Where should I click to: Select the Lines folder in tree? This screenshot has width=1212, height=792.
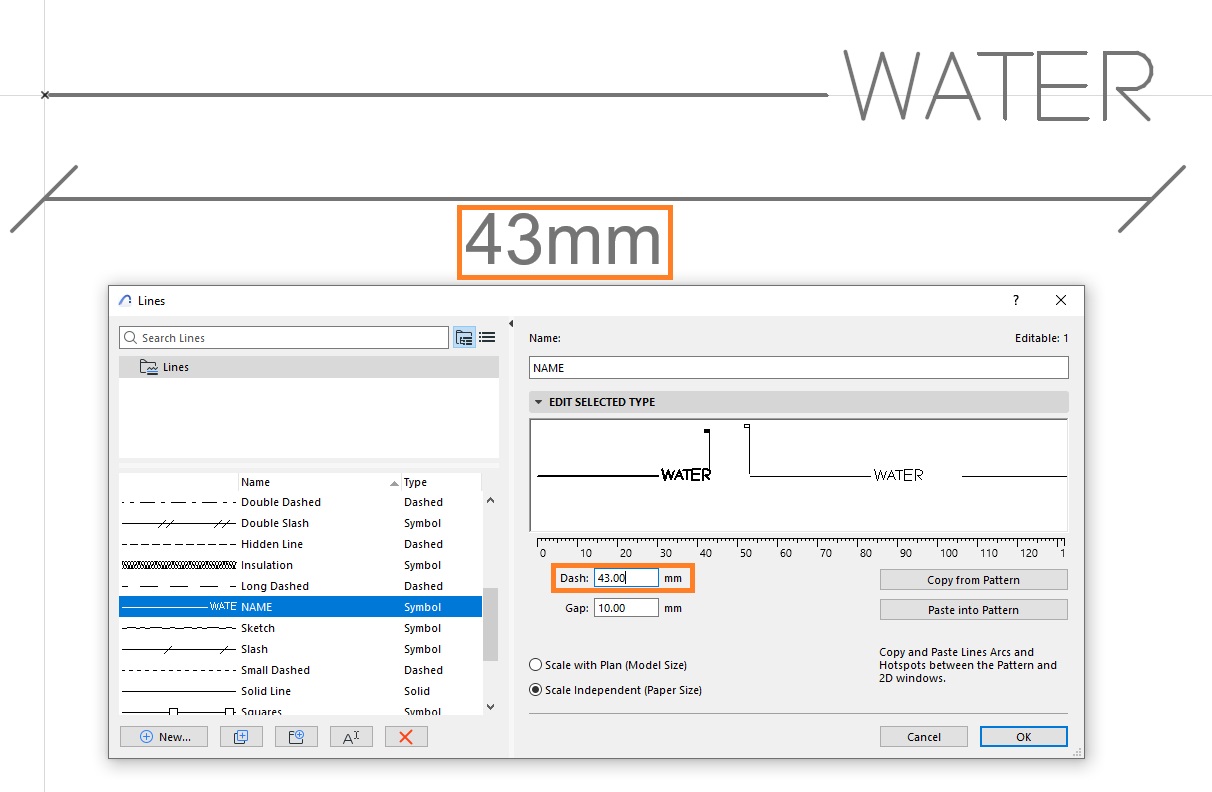tap(308, 367)
